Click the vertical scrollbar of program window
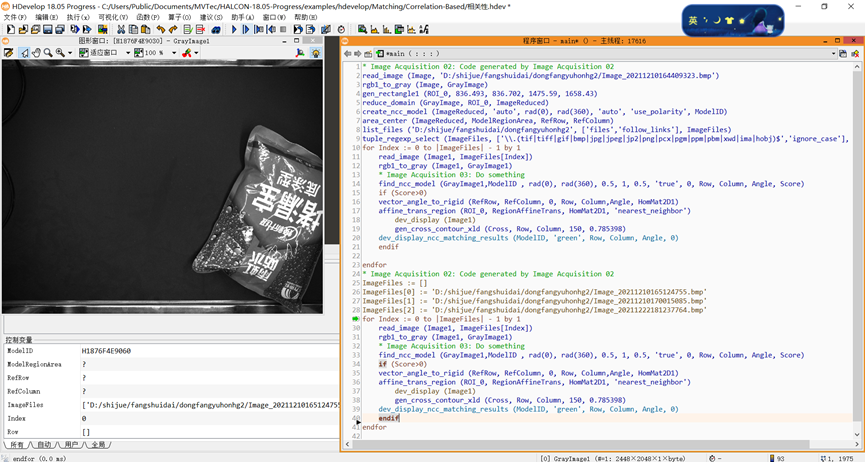This screenshot has height=462, width=865. (857, 248)
